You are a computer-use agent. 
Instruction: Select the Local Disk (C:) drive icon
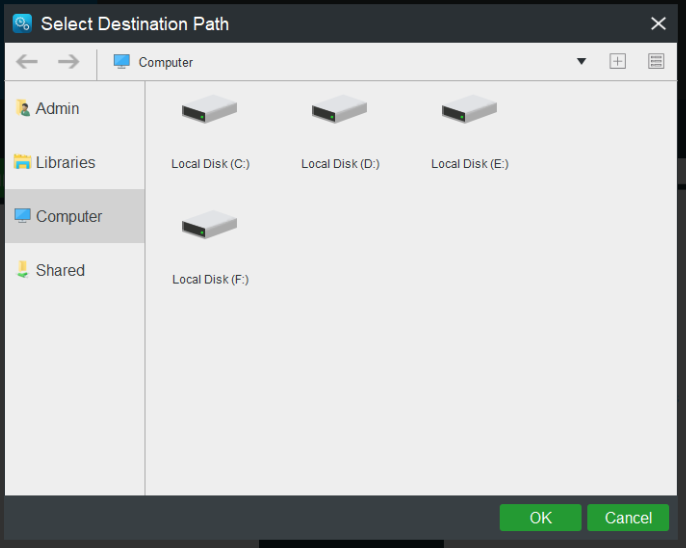tap(210, 109)
